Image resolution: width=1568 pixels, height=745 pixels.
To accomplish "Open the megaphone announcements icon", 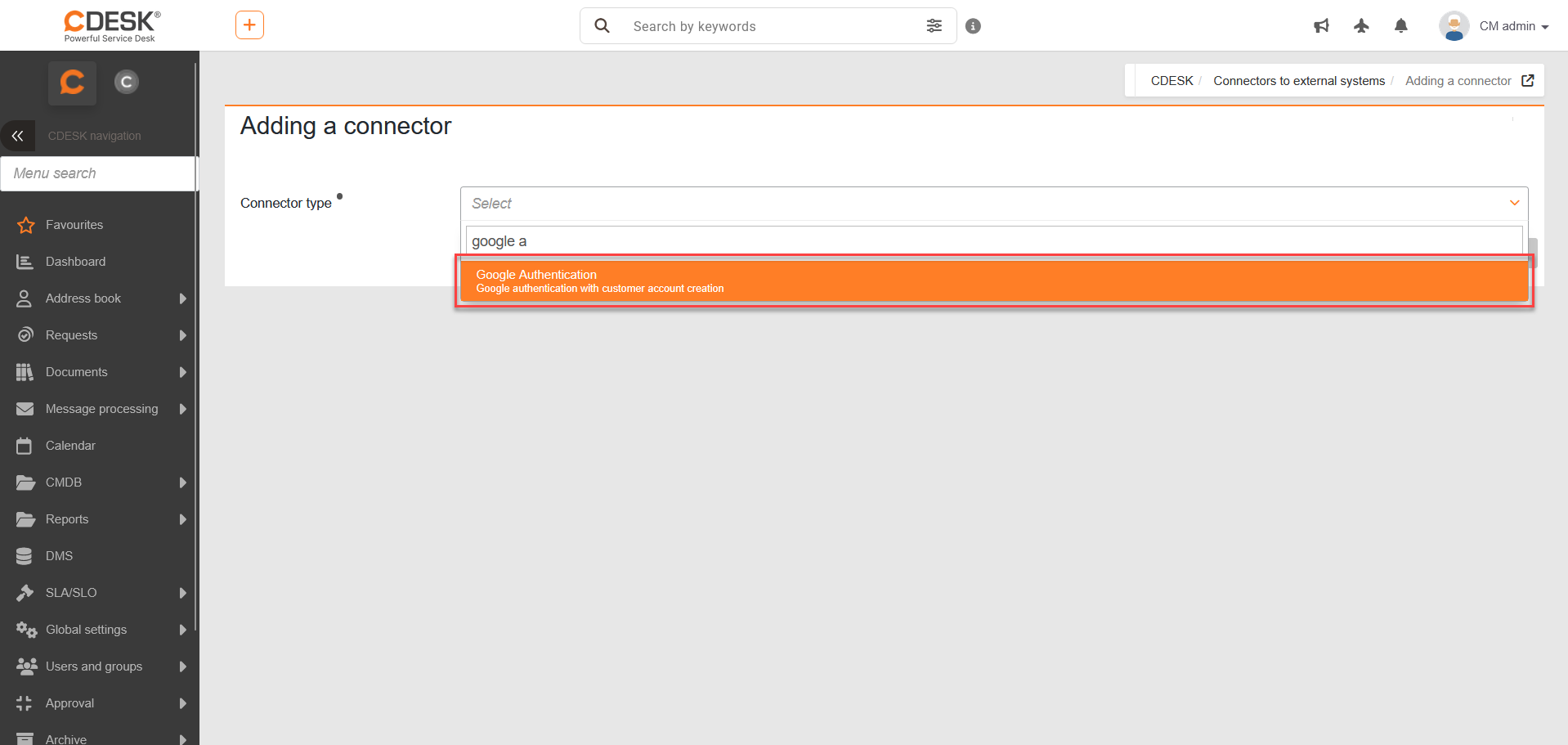I will point(1321,26).
